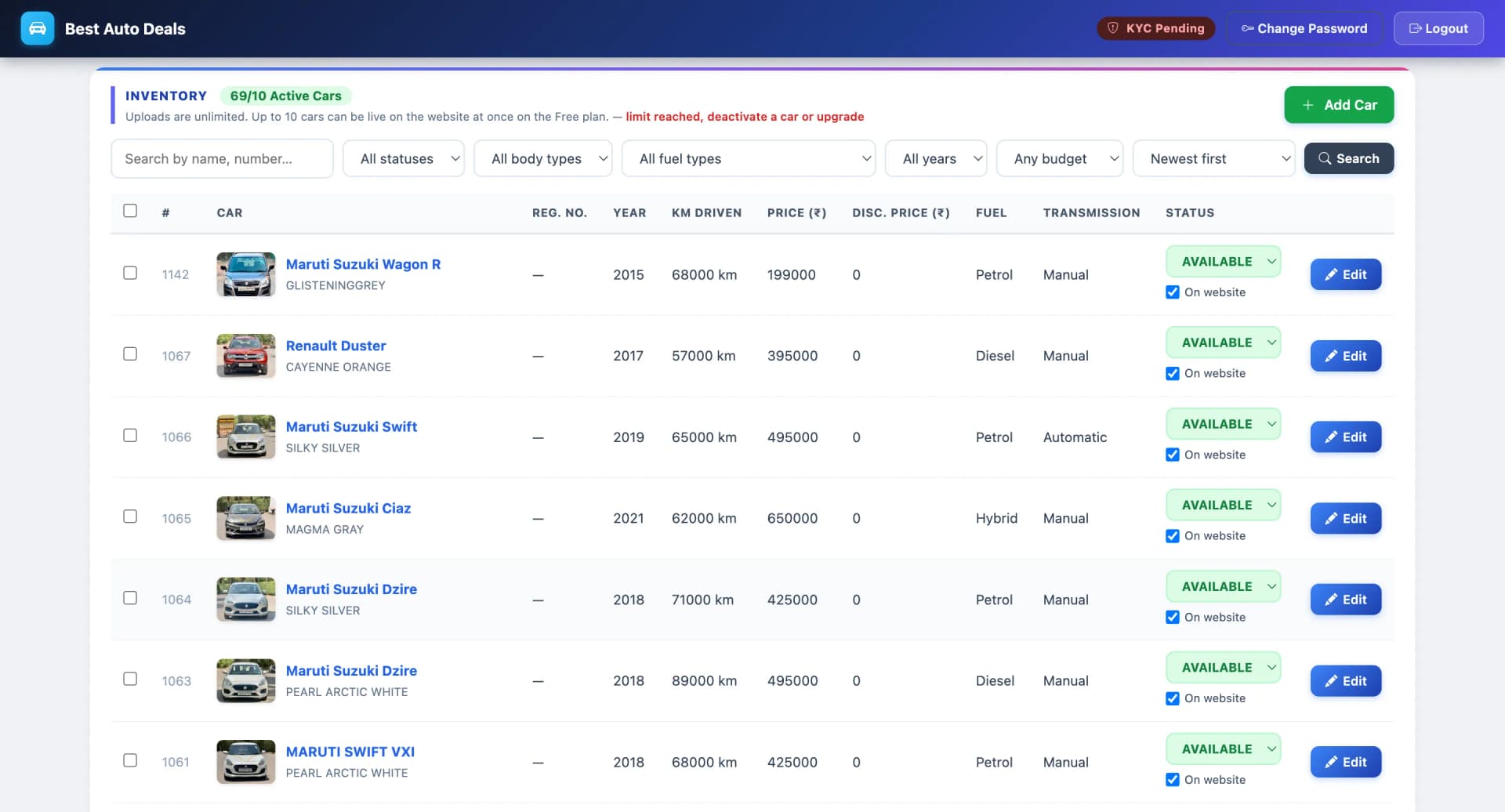Image resolution: width=1505 pixels, height=812 pixels.
Task: Tick the select-all checkbox in table header
Action: [x=130, y=211]
